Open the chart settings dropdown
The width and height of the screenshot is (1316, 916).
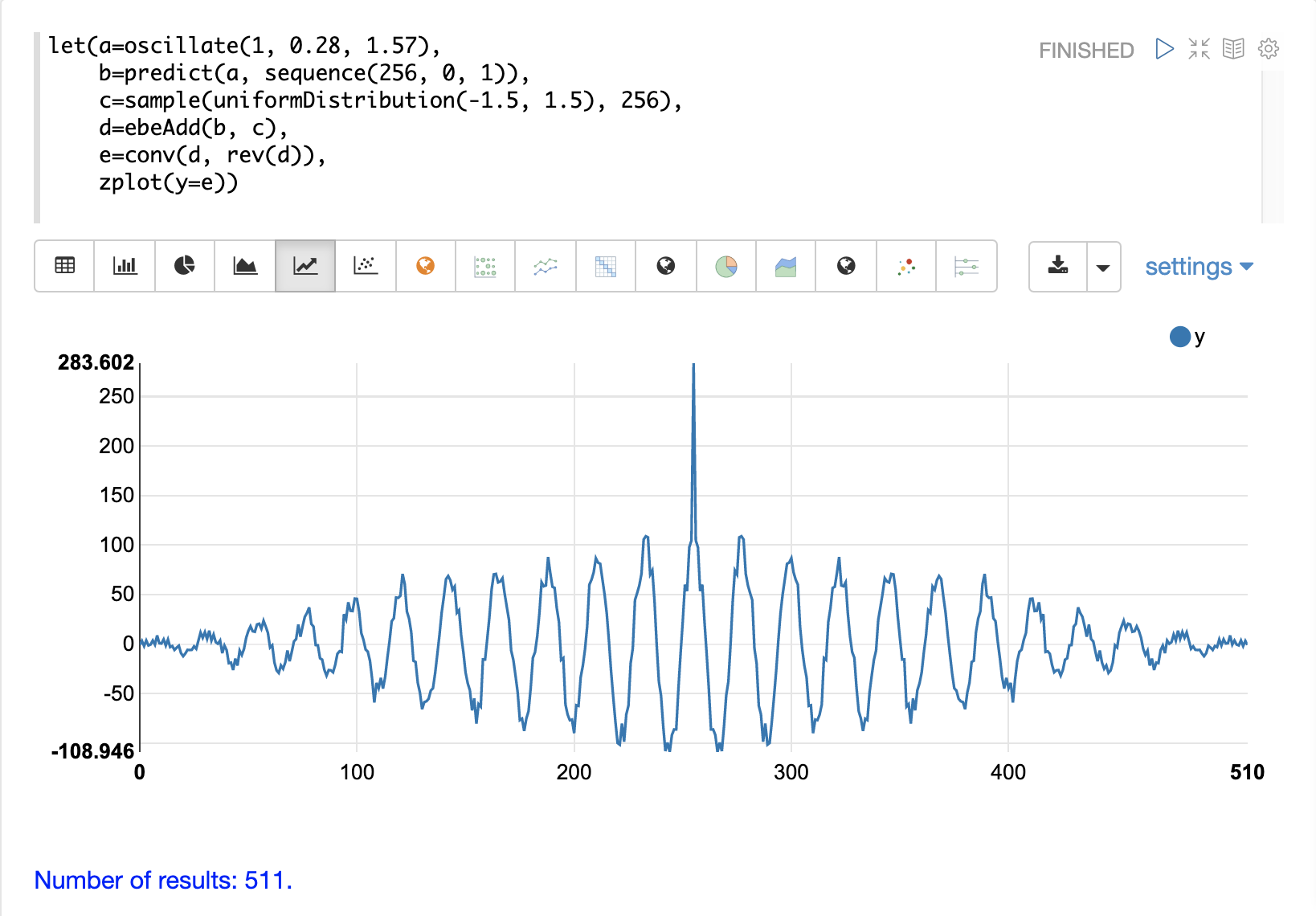coord(1198,267)
